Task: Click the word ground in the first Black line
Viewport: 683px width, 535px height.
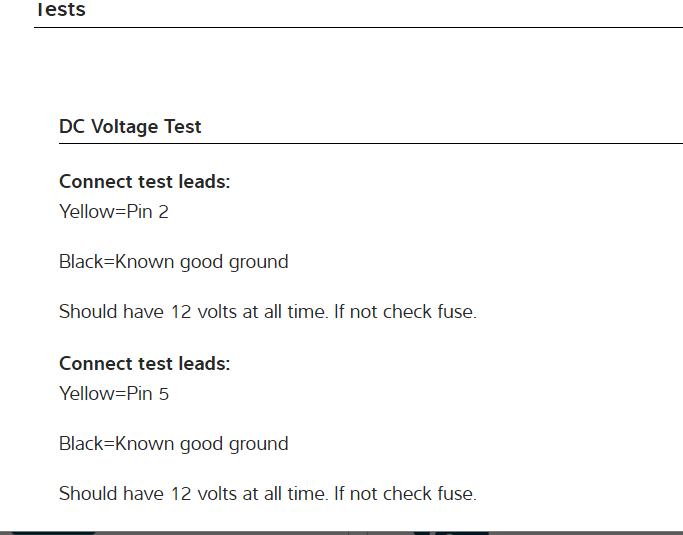Action: point(259,263)
